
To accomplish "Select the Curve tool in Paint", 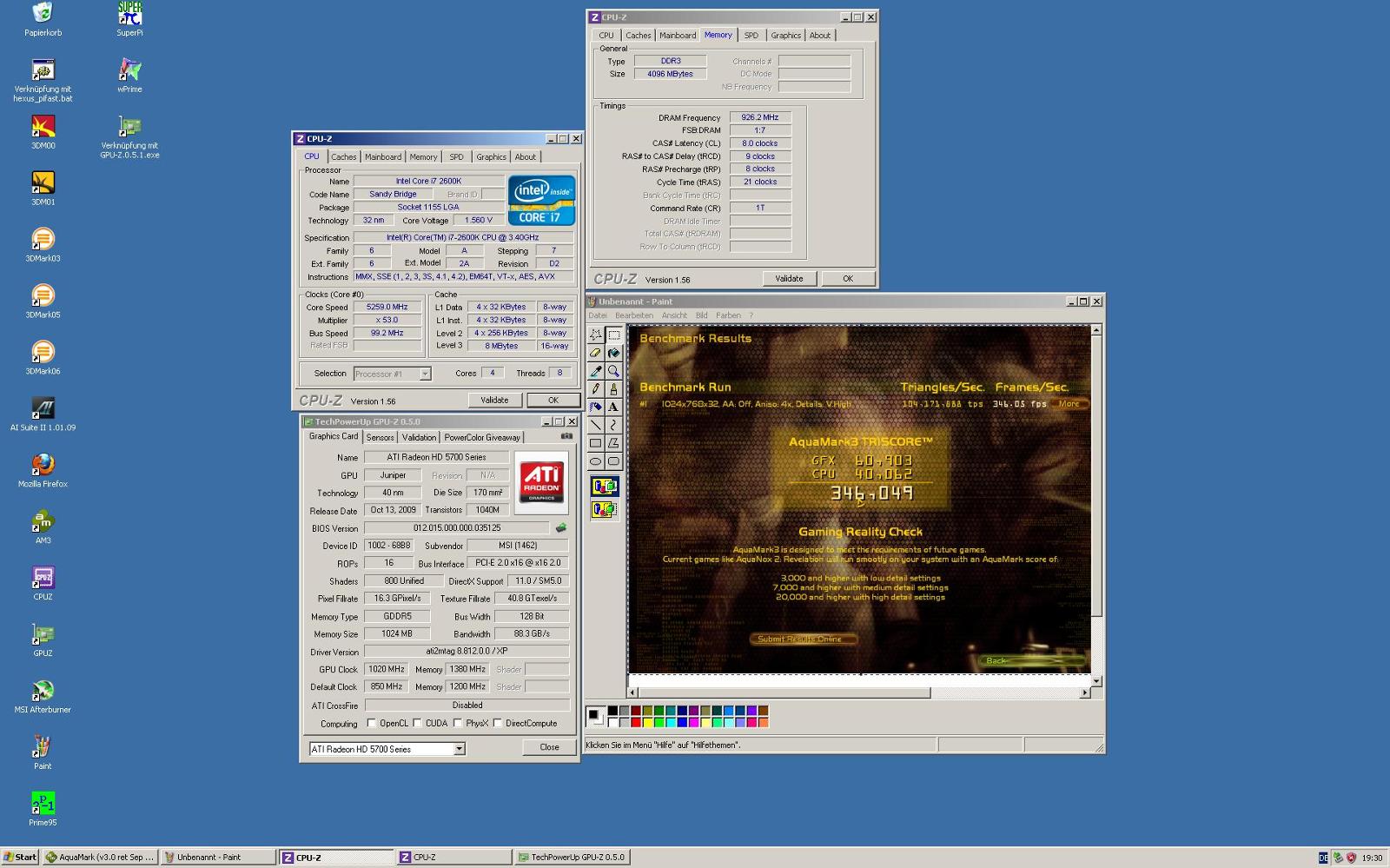I will point(613,425).
